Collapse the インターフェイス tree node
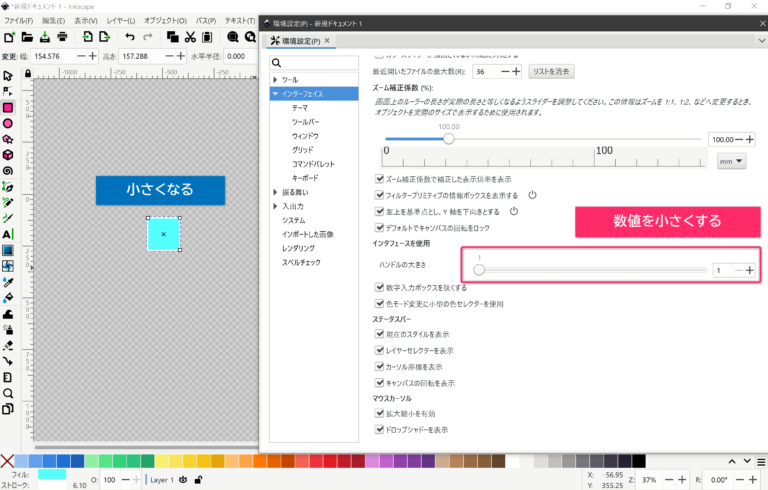 pyautogui.click(x=275, y=94)
